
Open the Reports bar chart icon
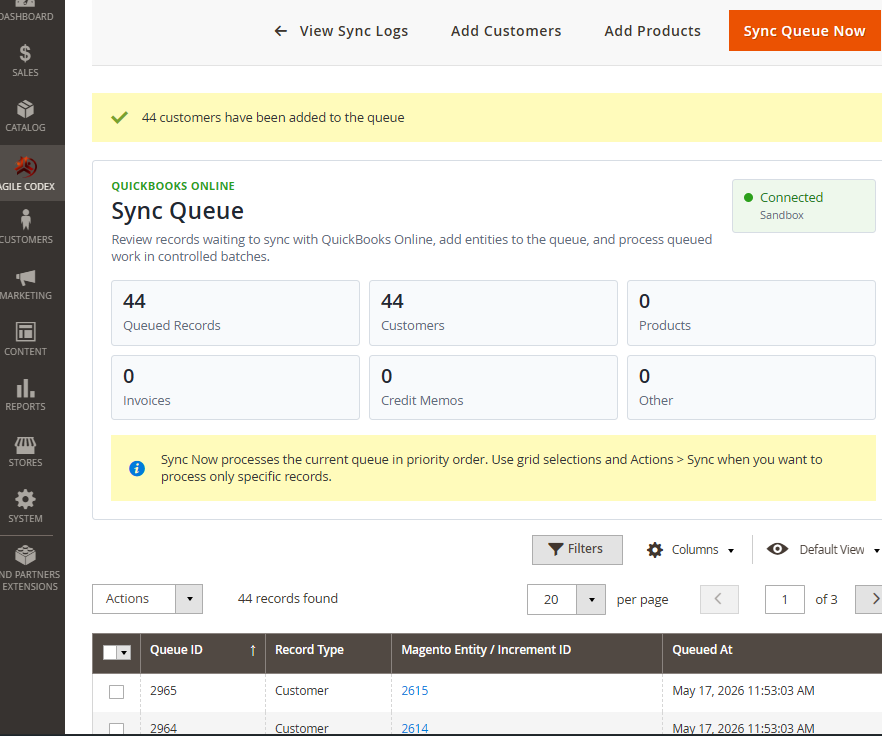pos(25,388)
